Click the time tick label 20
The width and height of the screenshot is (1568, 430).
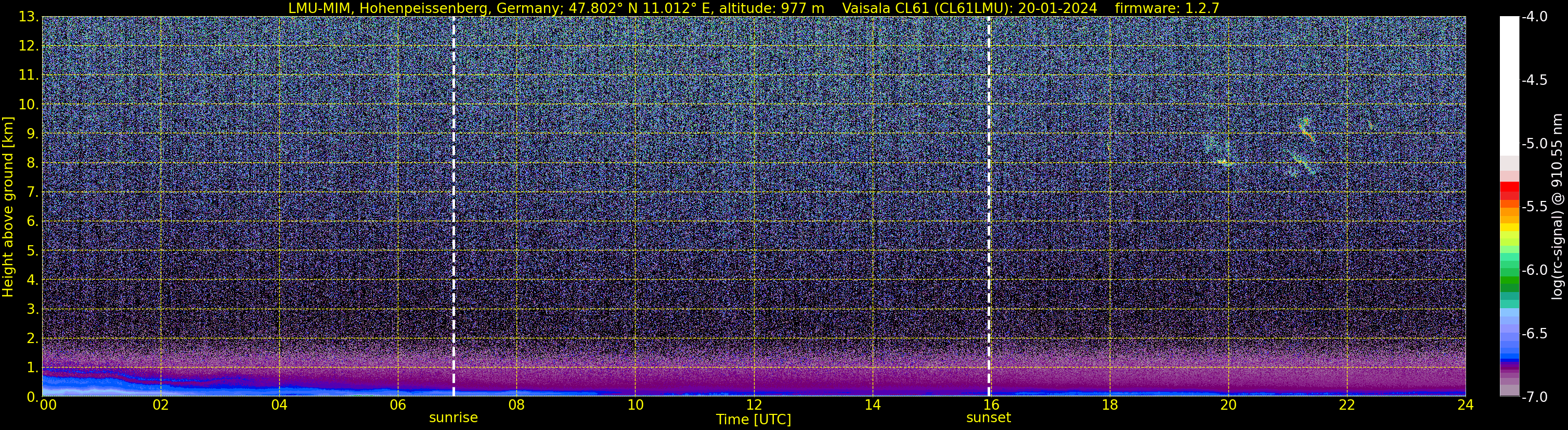1228,405
